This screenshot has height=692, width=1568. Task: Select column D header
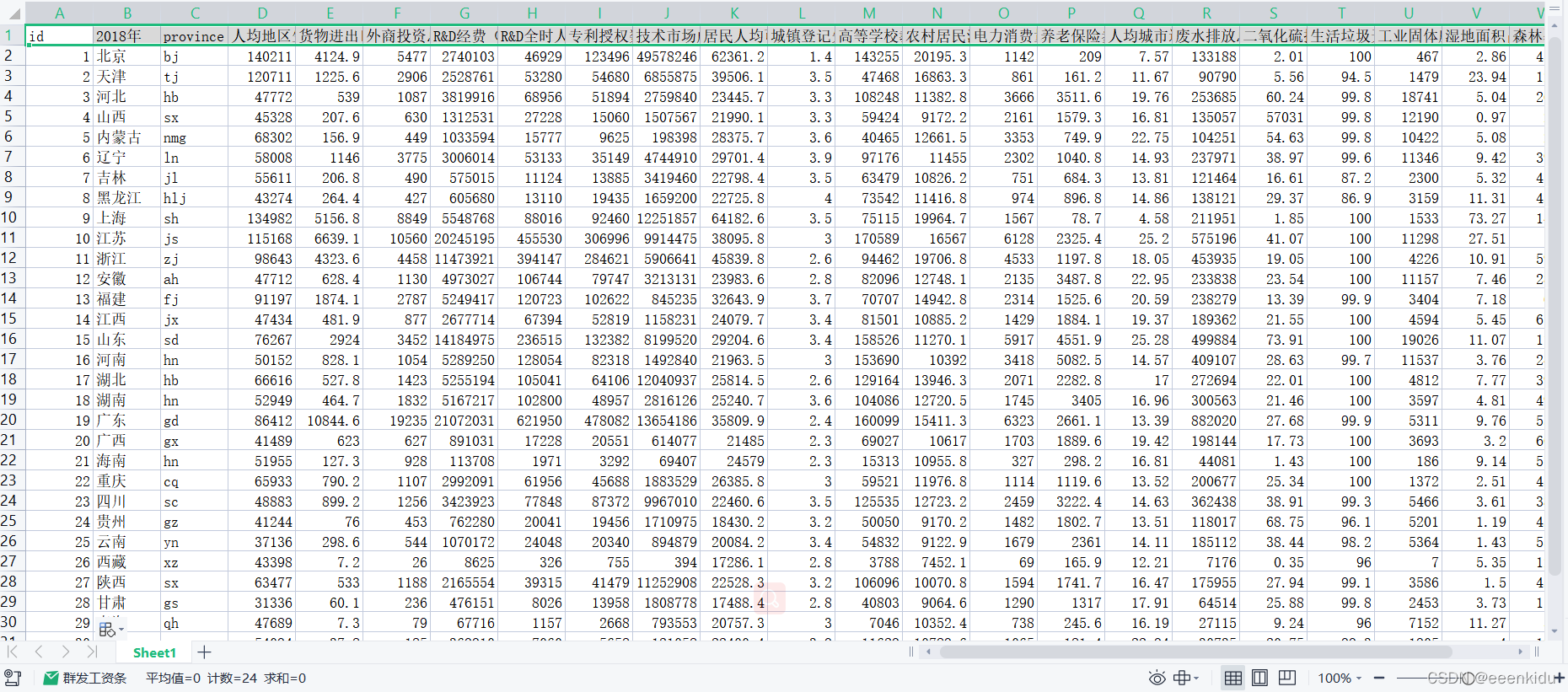[x=262, y=13]
